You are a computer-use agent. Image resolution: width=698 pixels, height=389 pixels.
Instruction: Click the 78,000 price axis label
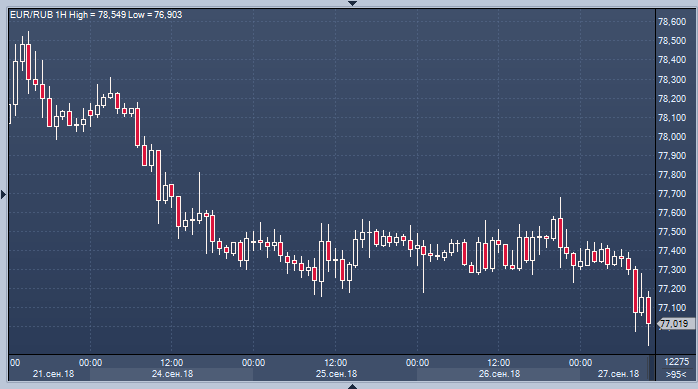672,137
